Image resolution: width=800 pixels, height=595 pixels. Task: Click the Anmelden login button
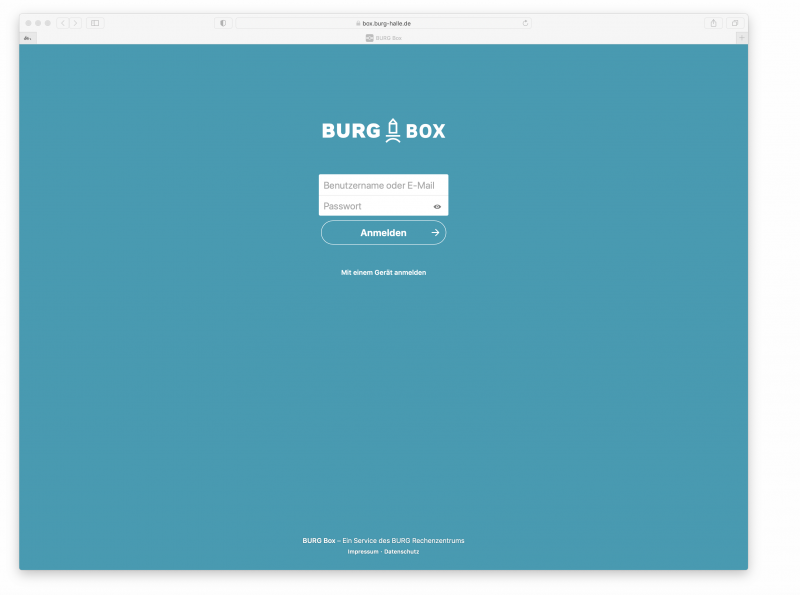pos(383,233)
